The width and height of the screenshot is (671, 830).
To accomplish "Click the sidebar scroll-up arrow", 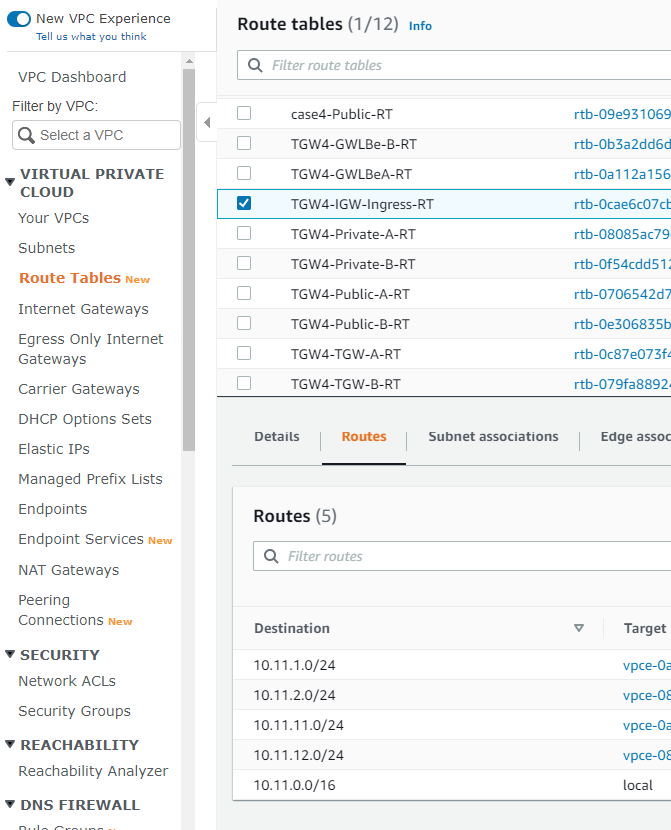I will click(189, 61).
